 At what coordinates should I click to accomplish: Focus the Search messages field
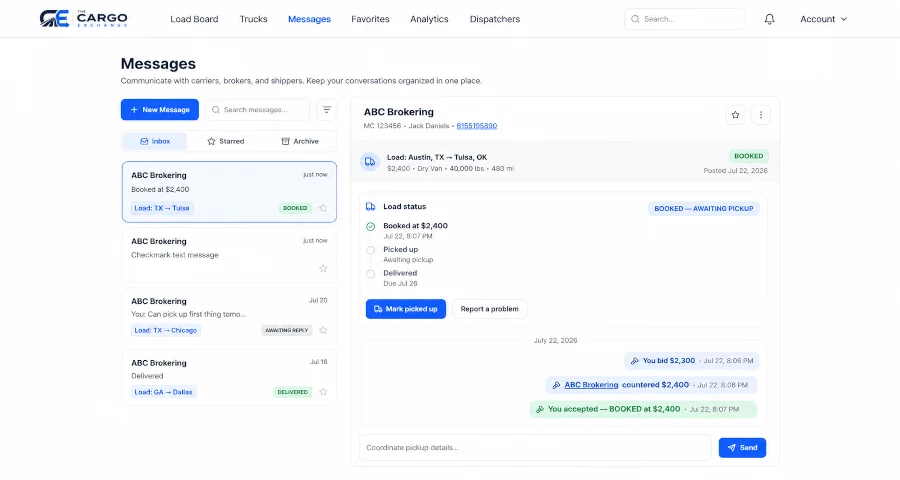pos(257,110)
